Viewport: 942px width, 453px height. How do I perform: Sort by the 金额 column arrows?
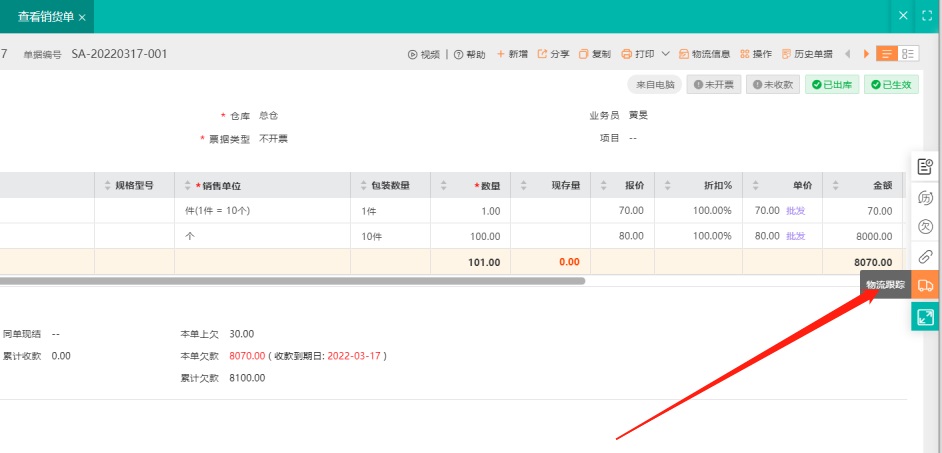833,186
